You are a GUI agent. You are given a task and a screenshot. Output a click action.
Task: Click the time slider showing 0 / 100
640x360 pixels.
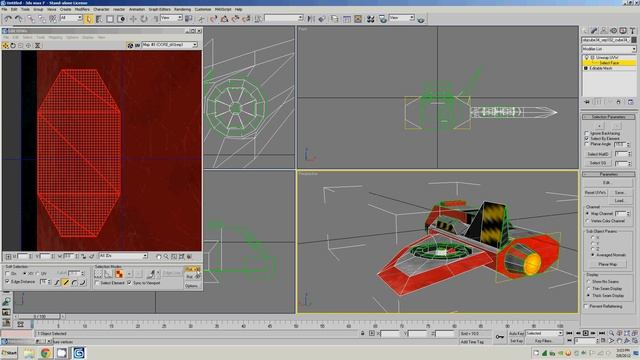pyautogui.click(x=40, y=316)
